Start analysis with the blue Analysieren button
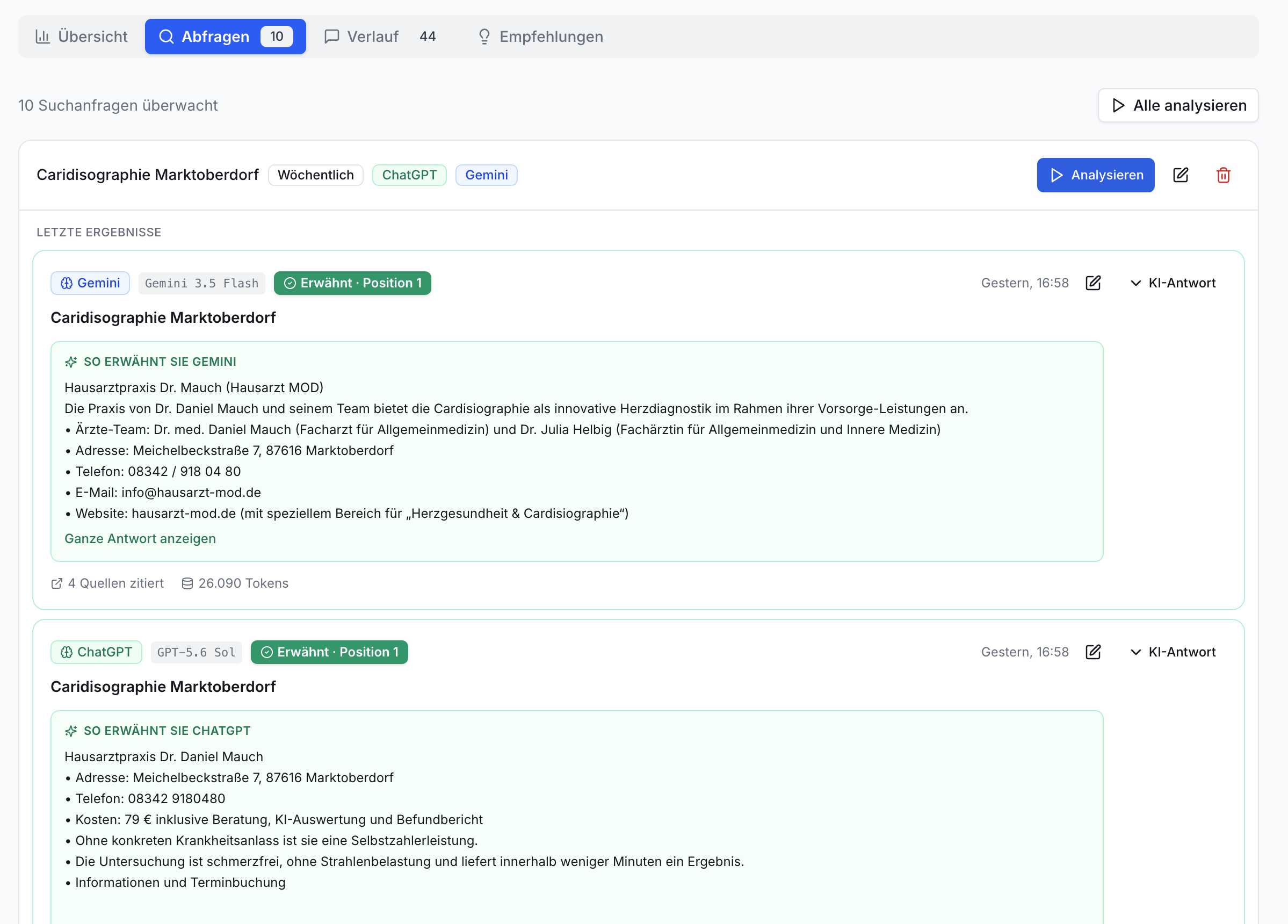The height and width of the screenshot is (924, 1288). click(x=1096, y=176)
